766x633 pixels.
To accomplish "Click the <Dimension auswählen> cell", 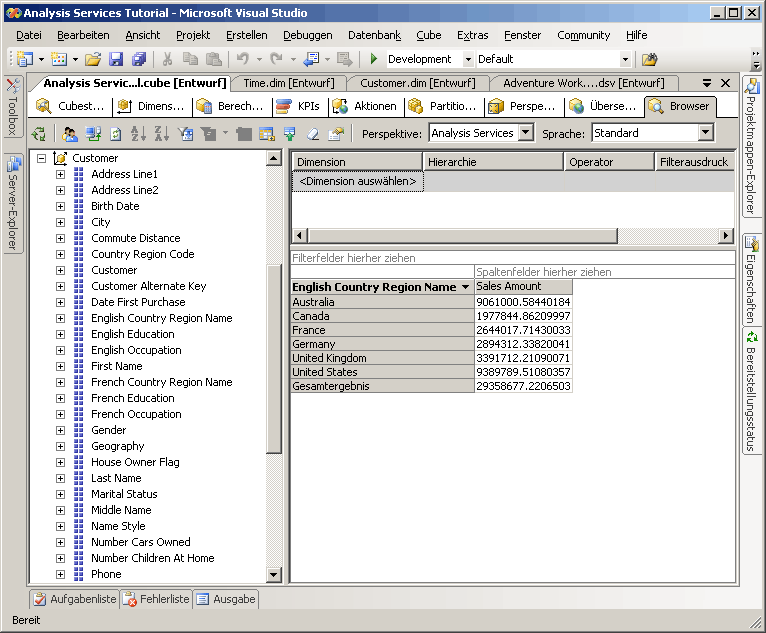I will tap(358, 181).
